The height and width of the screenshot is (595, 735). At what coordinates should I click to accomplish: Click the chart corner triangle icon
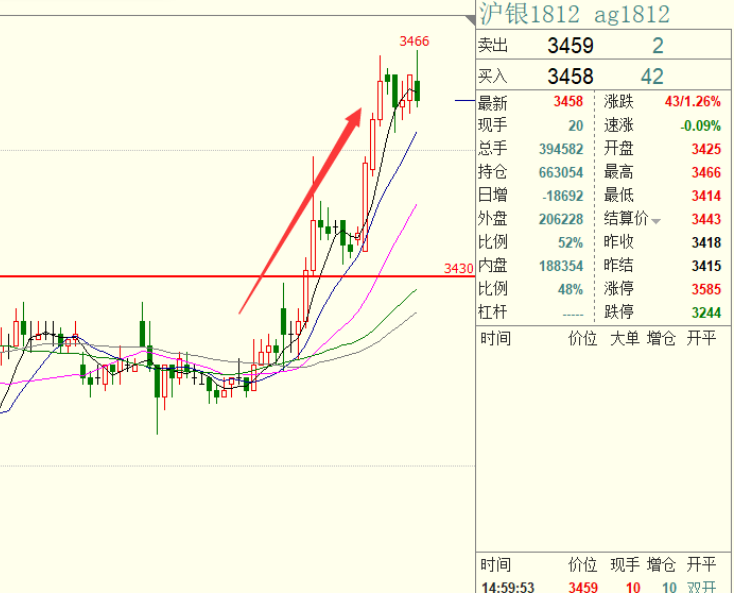(x=470, y=20)
